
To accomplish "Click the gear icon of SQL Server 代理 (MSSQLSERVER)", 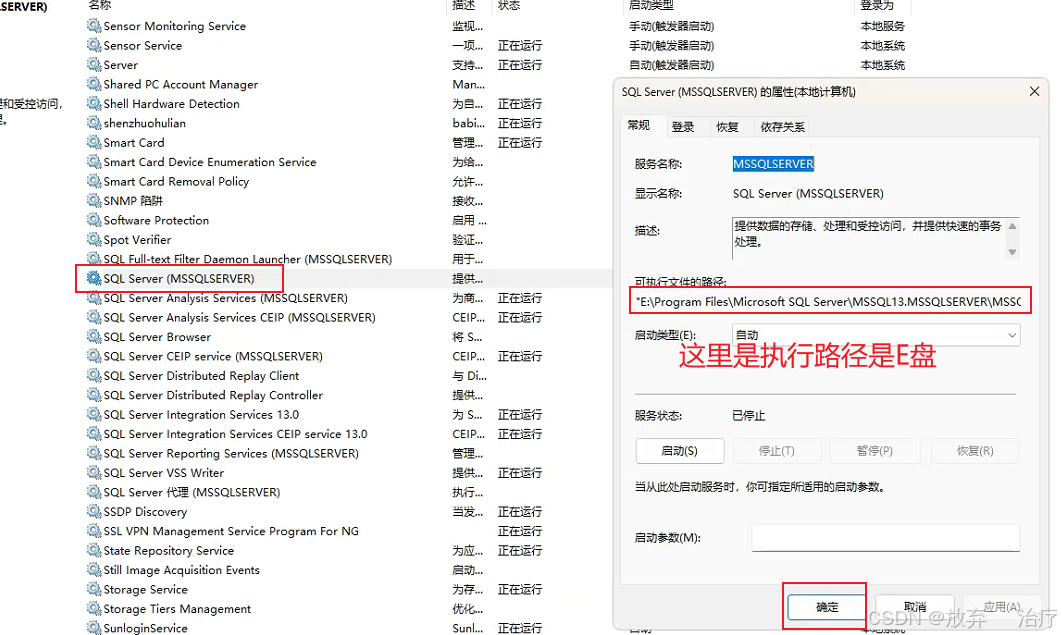I will [93, 492].
